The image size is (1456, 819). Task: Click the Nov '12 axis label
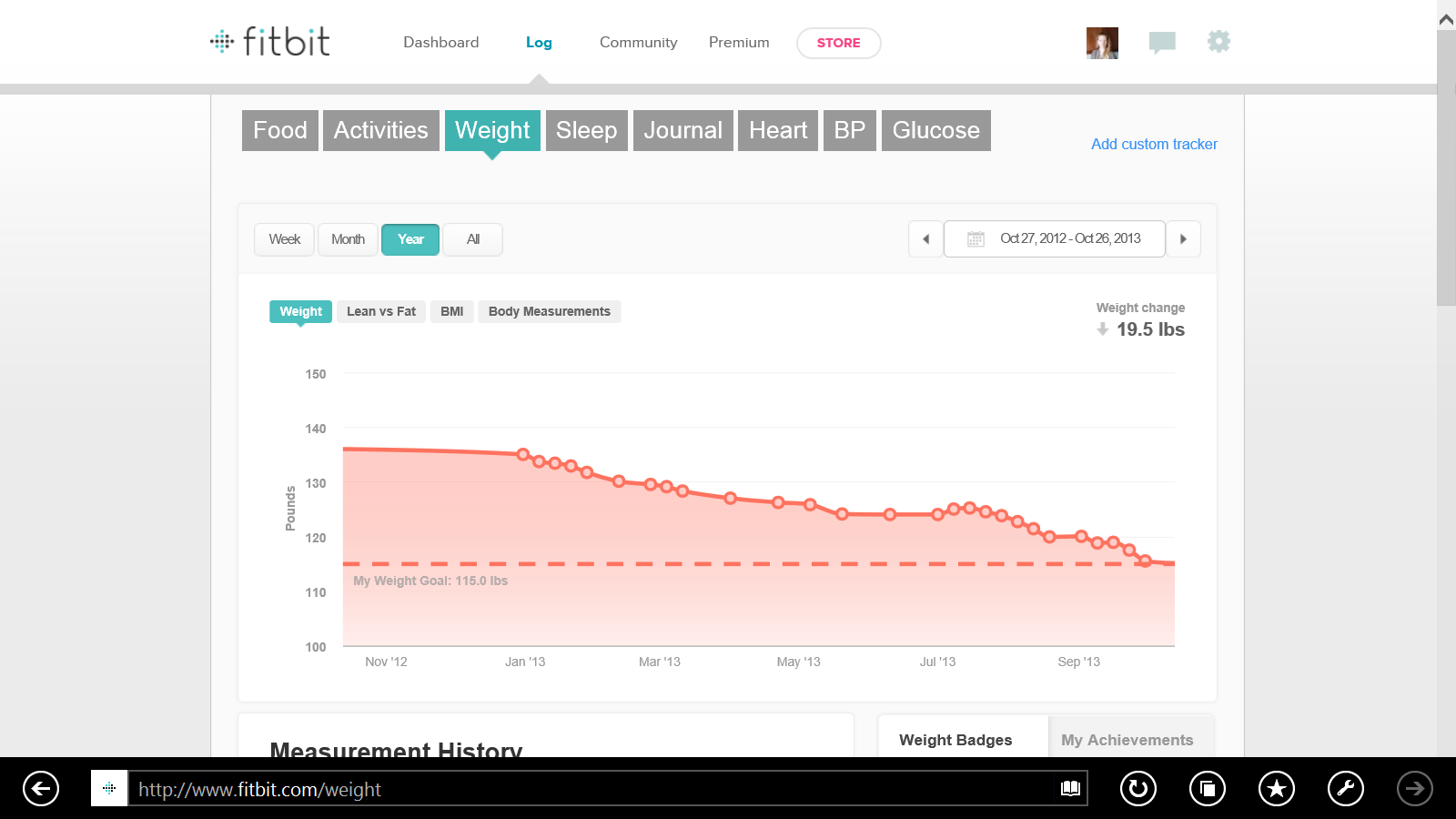386,662
